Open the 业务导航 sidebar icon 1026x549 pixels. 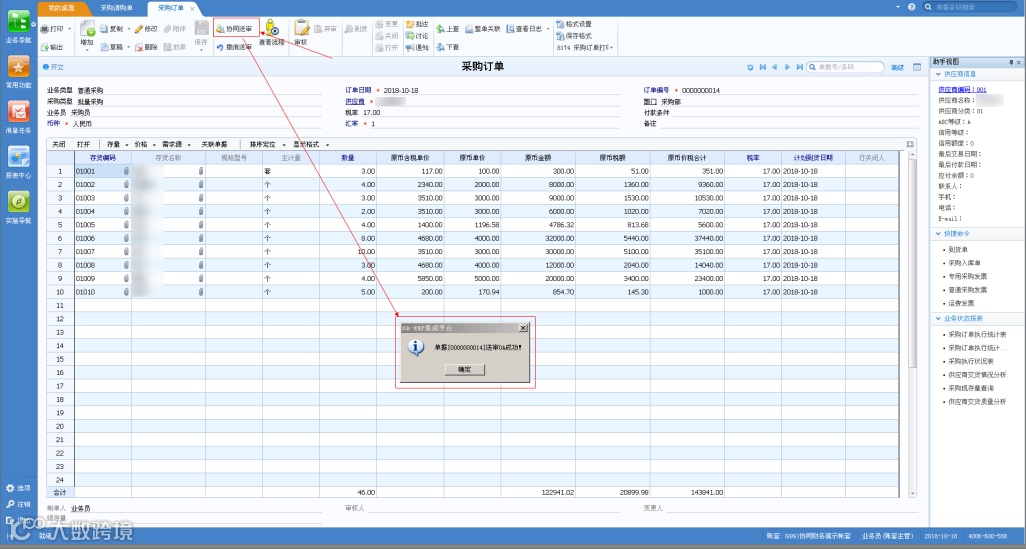click(x=18, y=22)
